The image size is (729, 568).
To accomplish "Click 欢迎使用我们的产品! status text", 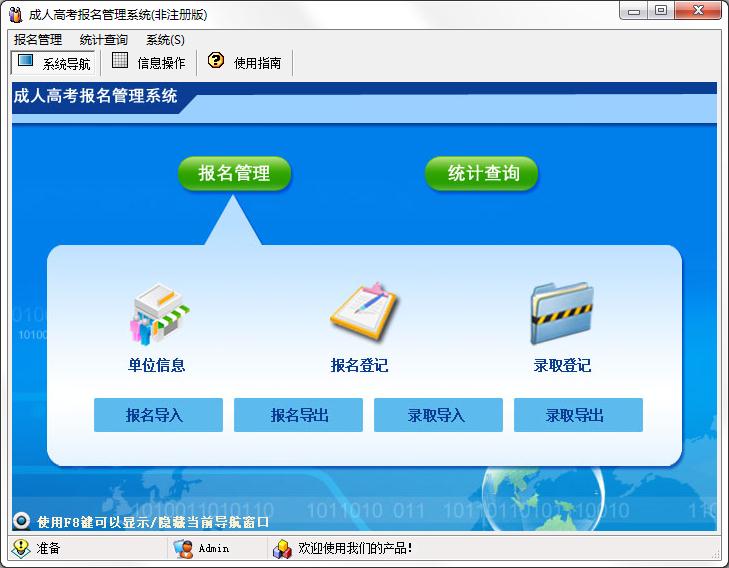I will tap(355, 548).
